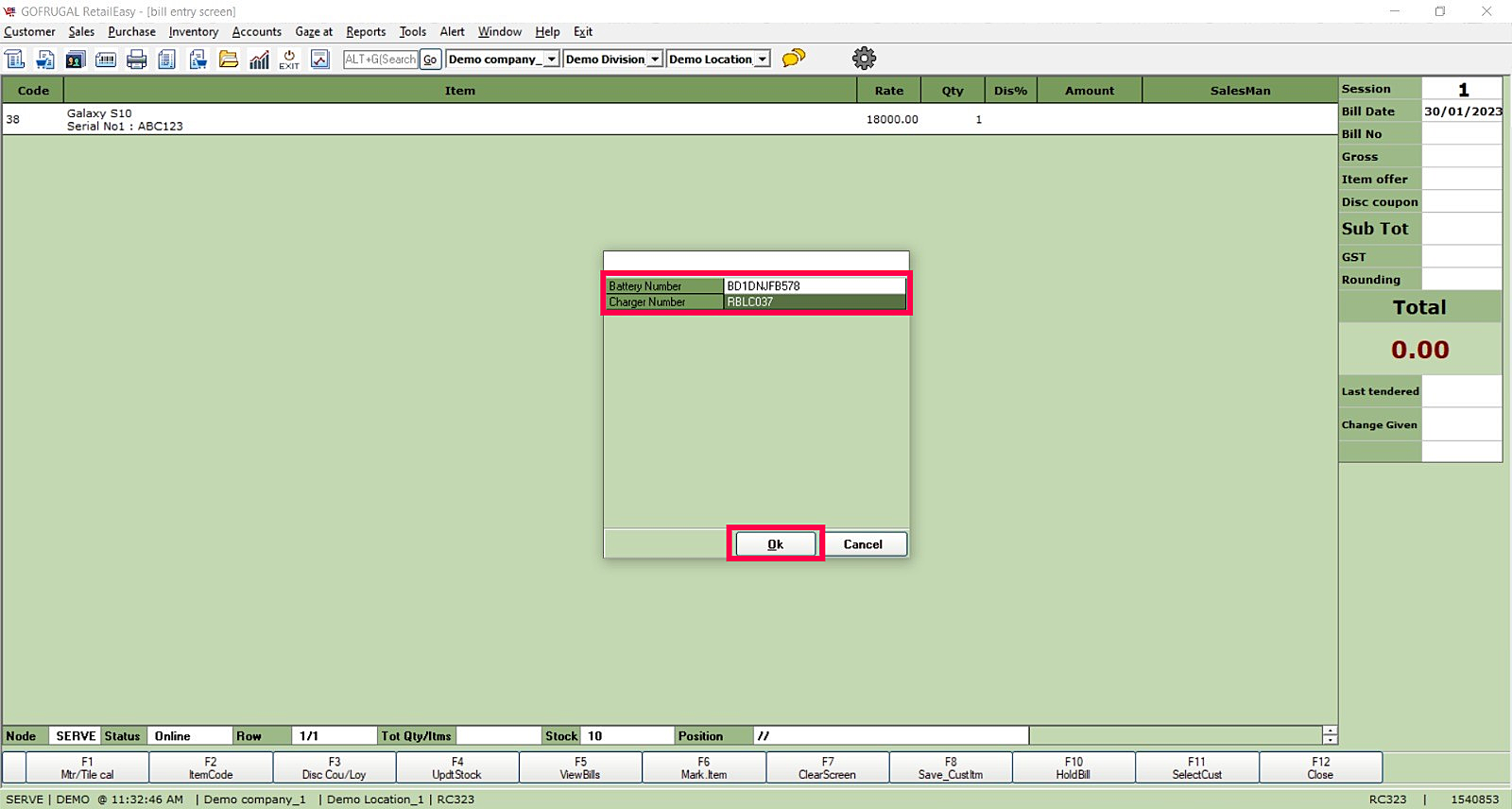1512x809 pixels.
Task: Open the customers toolbar icon
Action: click(76, 60)
